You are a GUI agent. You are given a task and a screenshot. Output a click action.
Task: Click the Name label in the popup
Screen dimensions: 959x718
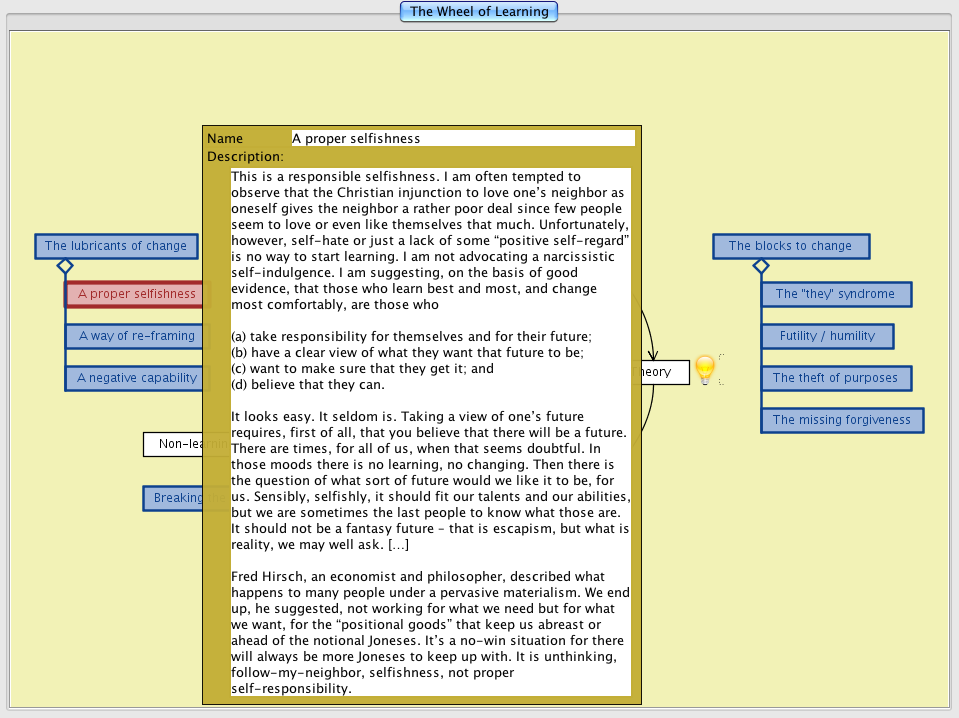(x=225, y=138)
